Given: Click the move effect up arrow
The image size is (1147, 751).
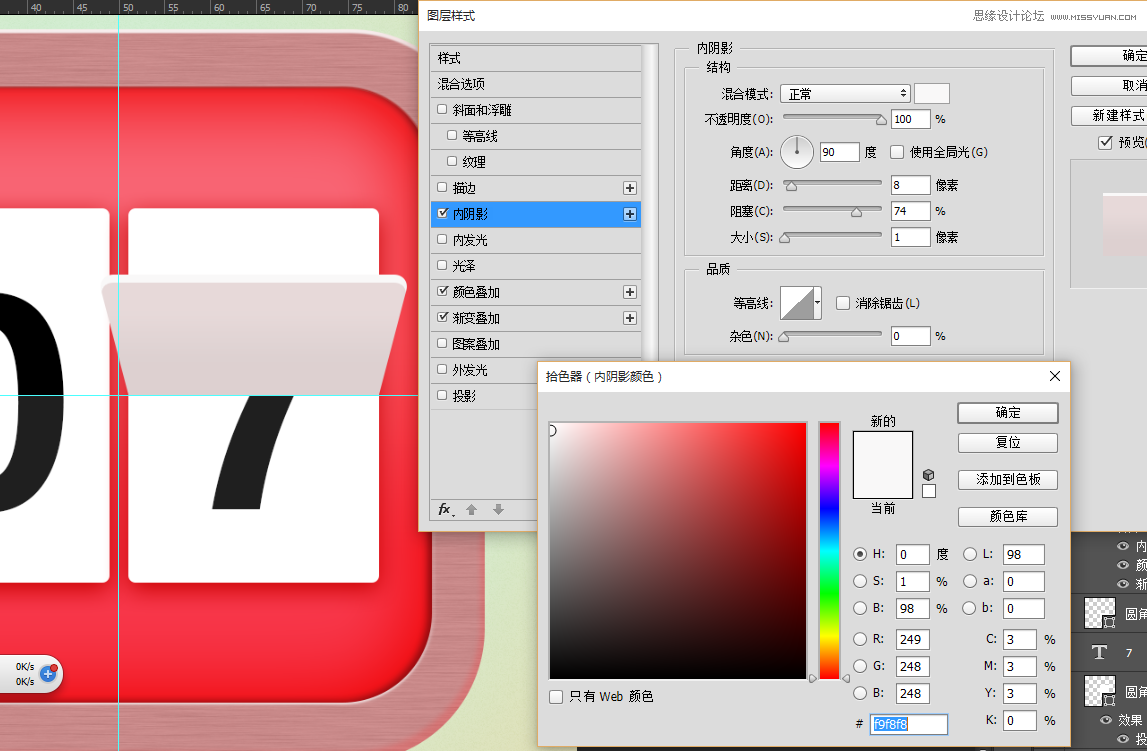Looking at the screenshot, I should (471, 510).
